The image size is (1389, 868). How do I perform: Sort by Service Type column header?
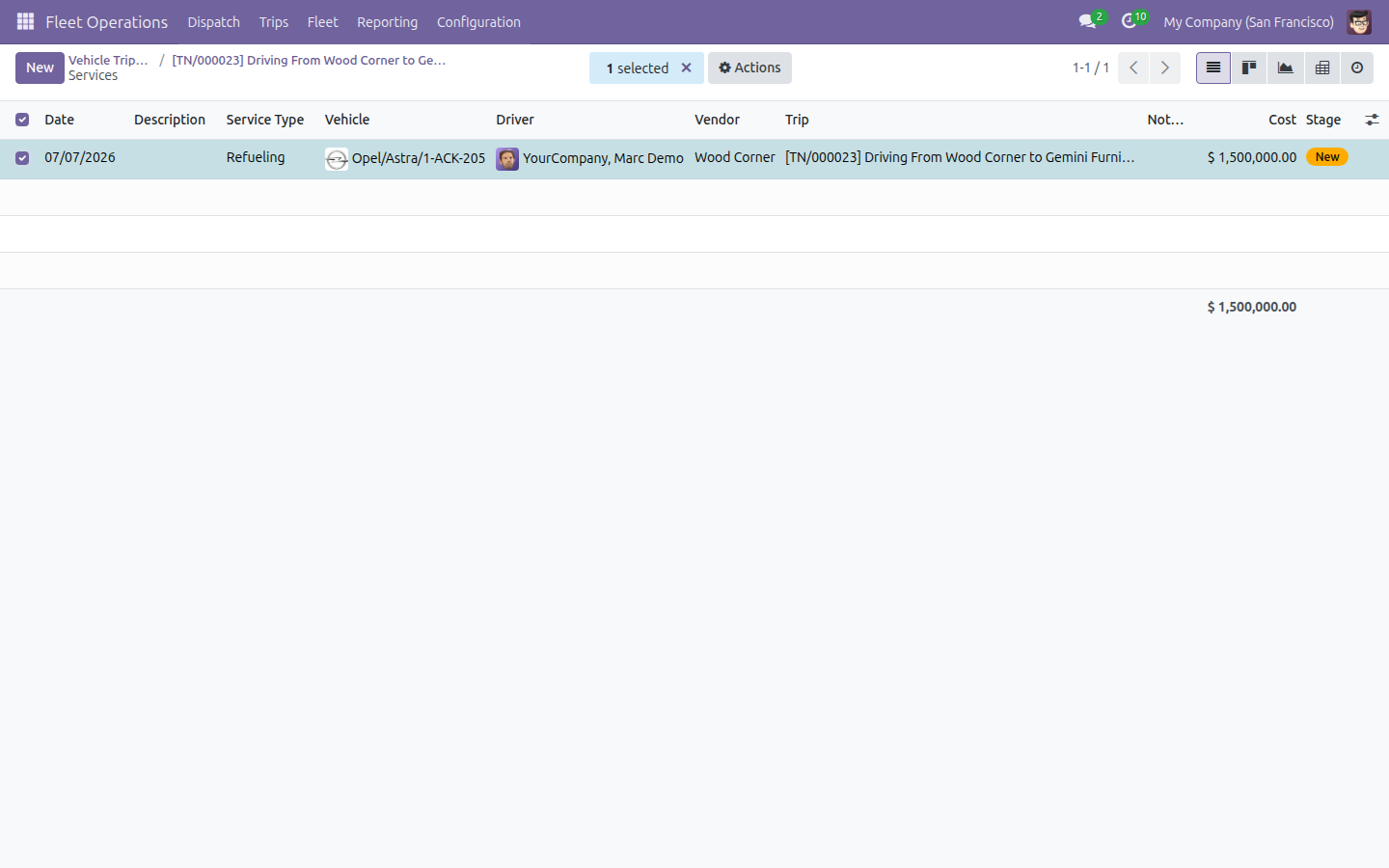[265, 120]
